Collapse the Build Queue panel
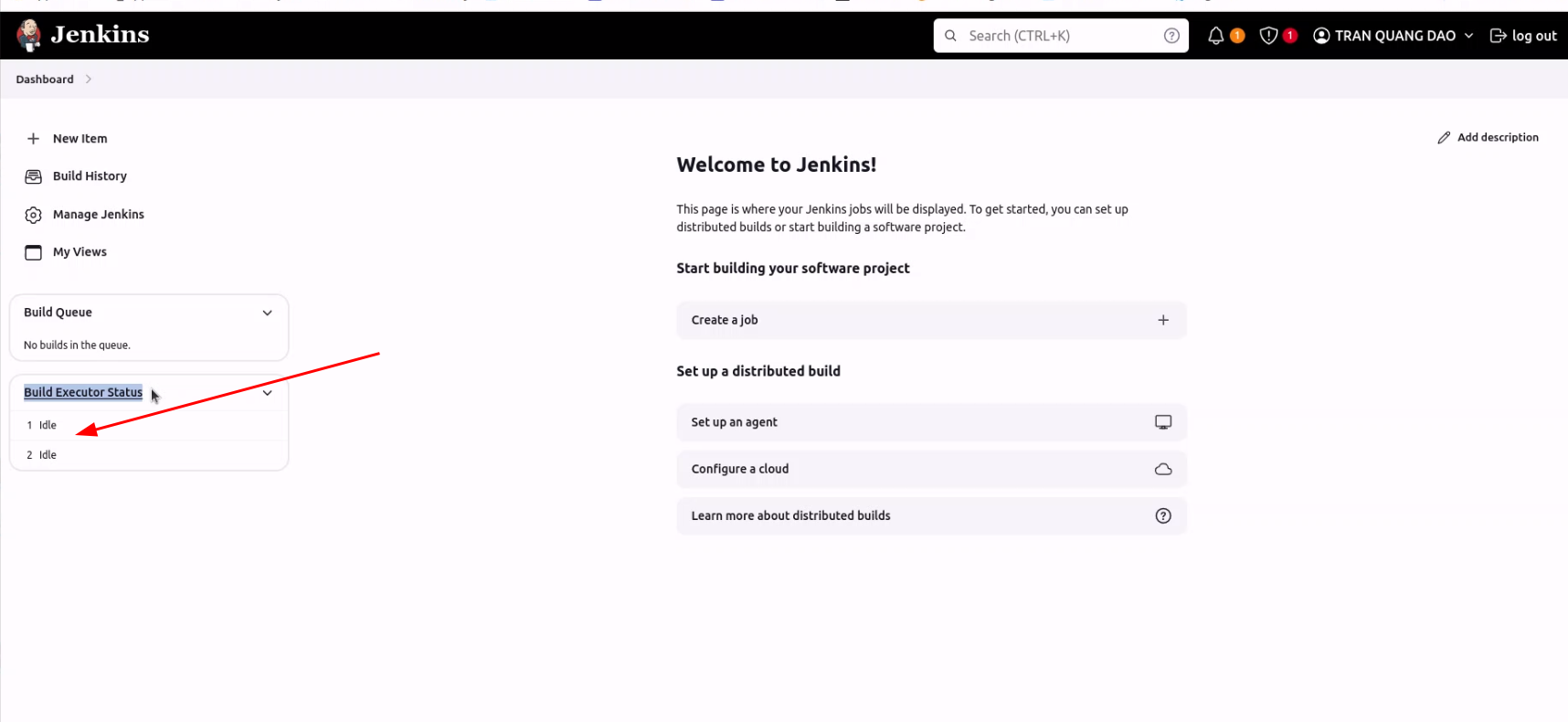The height and width of the screenshot is (722, 1568). tap(267, 313)
